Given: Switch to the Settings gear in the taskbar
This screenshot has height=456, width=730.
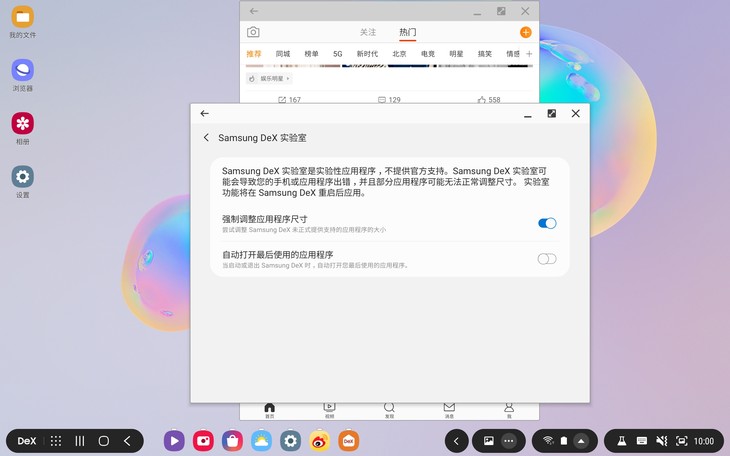Looking at the screenshot, I should (x=291, y=441).
